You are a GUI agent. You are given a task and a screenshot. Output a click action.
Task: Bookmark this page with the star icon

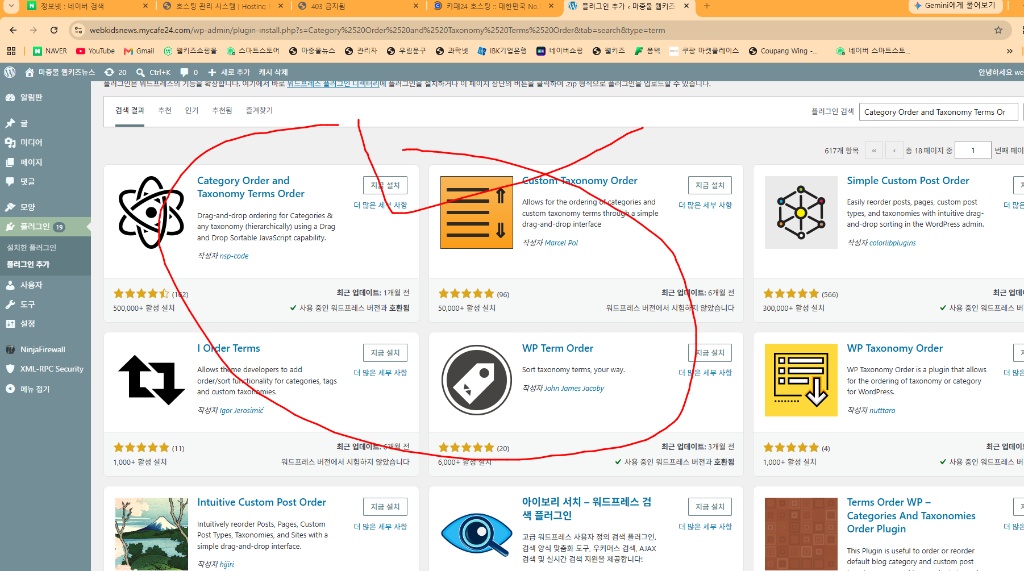point(998,30)
